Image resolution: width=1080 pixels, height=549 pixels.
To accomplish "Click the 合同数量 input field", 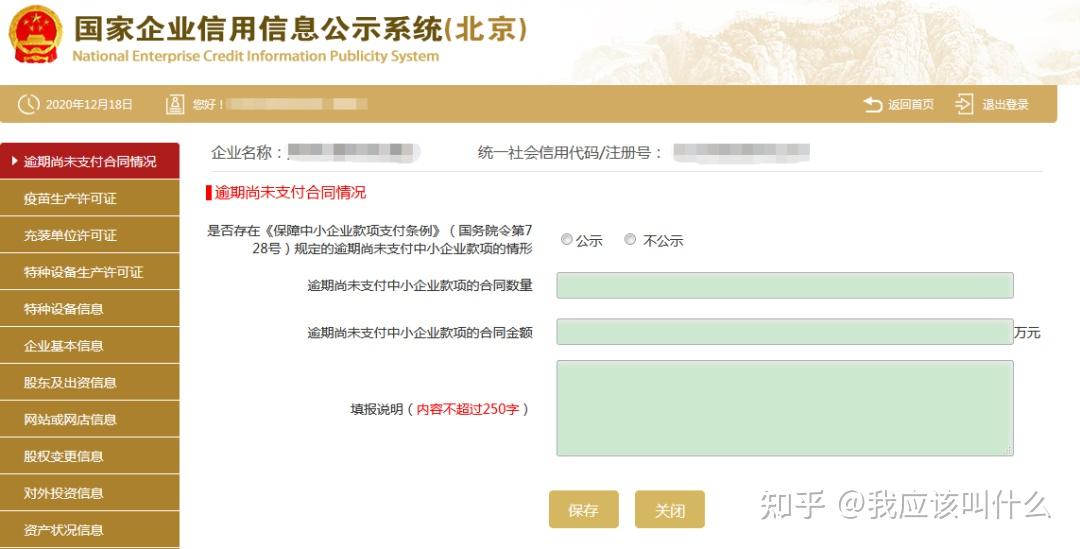I will (x=785, y=285).
